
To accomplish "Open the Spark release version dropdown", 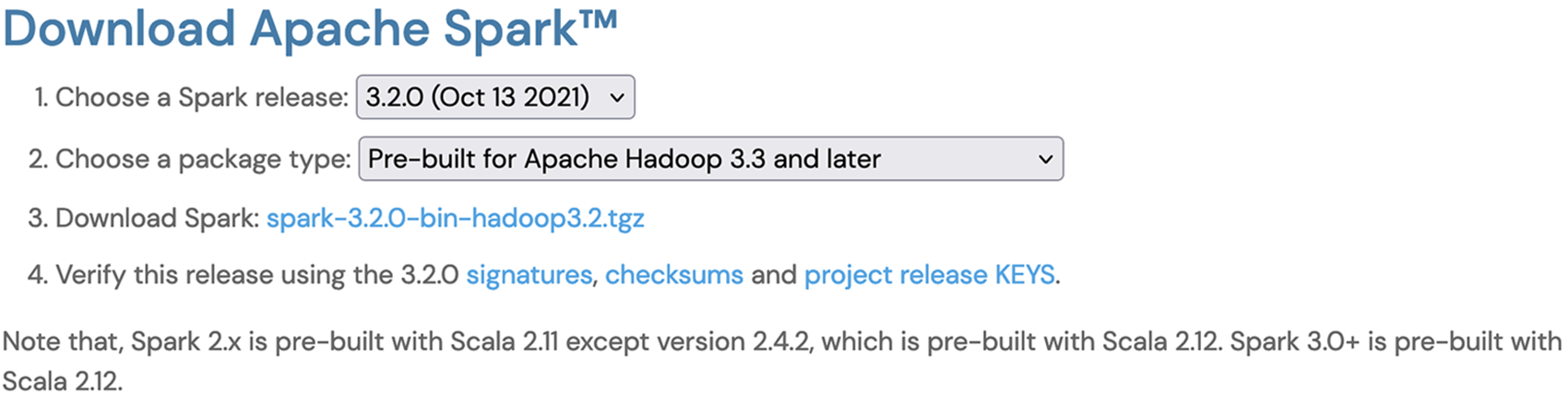I will (x=494, y=97).
